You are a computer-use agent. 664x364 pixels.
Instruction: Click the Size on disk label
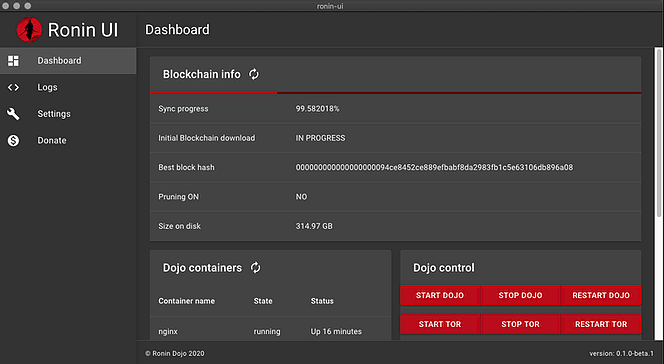180,226
